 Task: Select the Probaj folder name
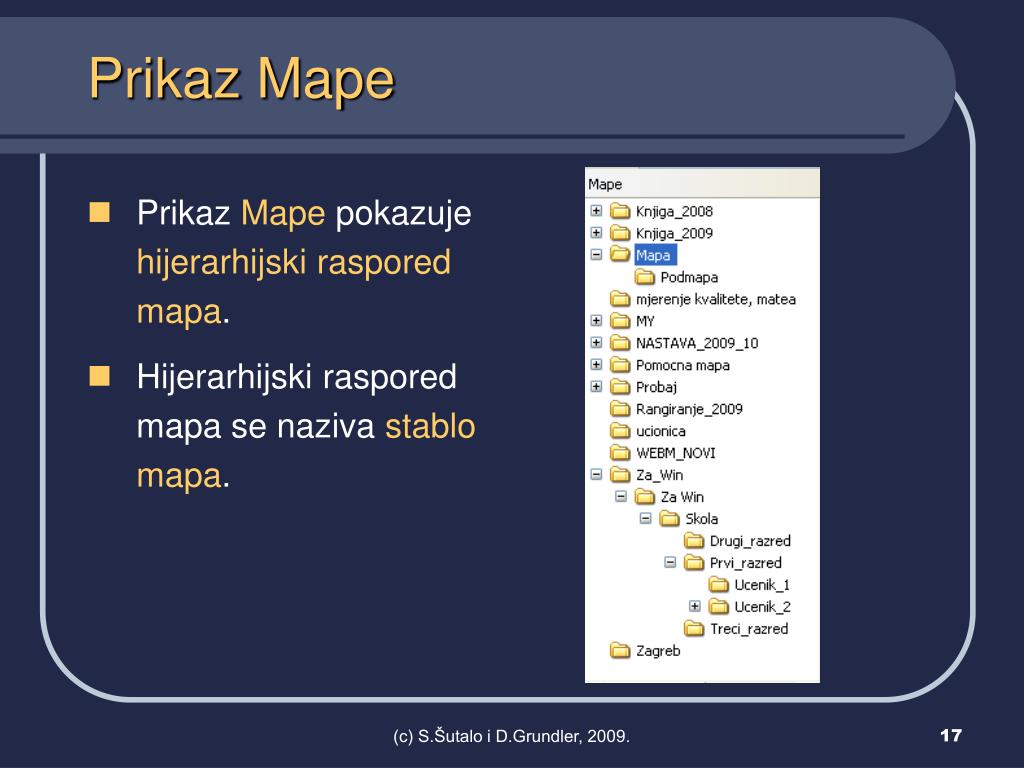pos(656,387)
